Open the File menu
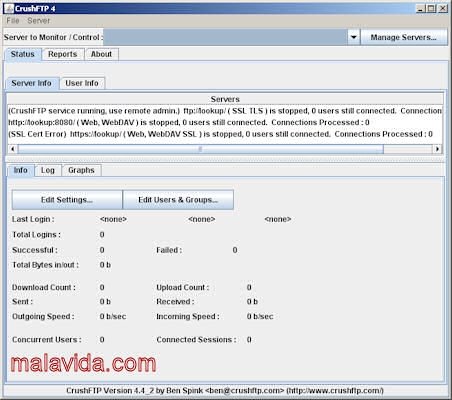 (x=13, y=21)
